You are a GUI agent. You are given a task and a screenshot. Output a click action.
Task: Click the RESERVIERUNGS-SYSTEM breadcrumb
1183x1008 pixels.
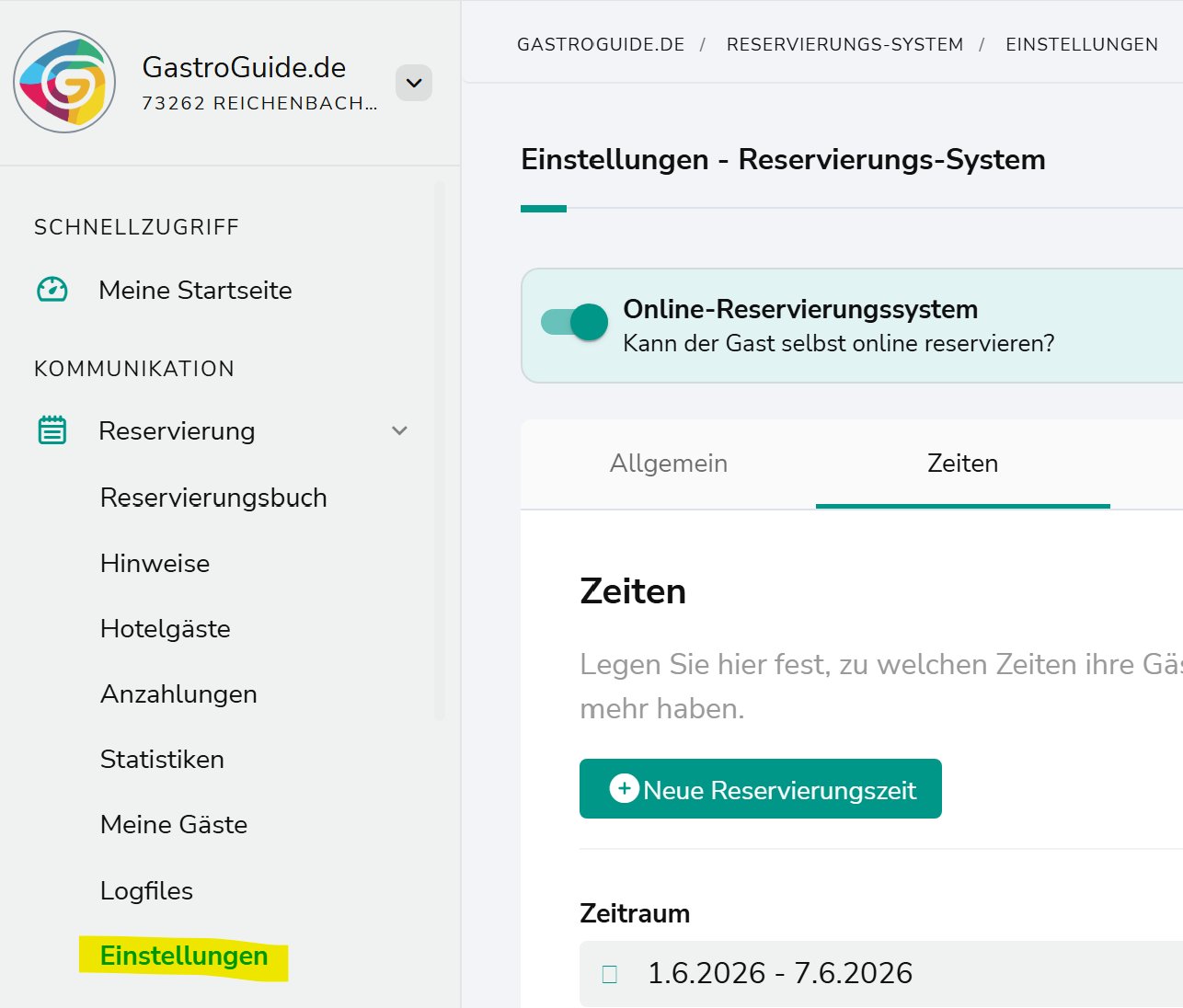pos(844,44)
